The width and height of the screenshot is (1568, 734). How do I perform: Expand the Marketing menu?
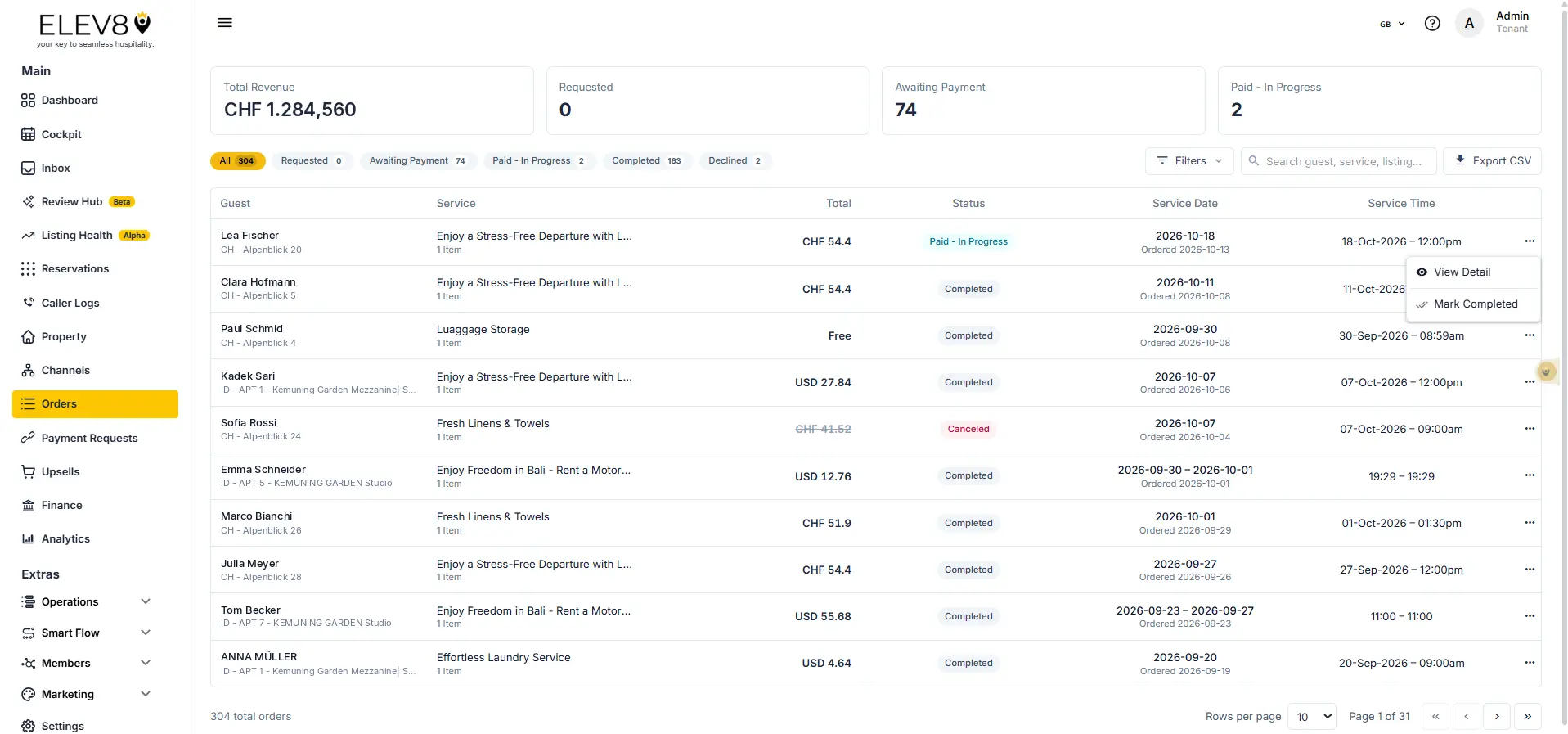coord(87,694)
